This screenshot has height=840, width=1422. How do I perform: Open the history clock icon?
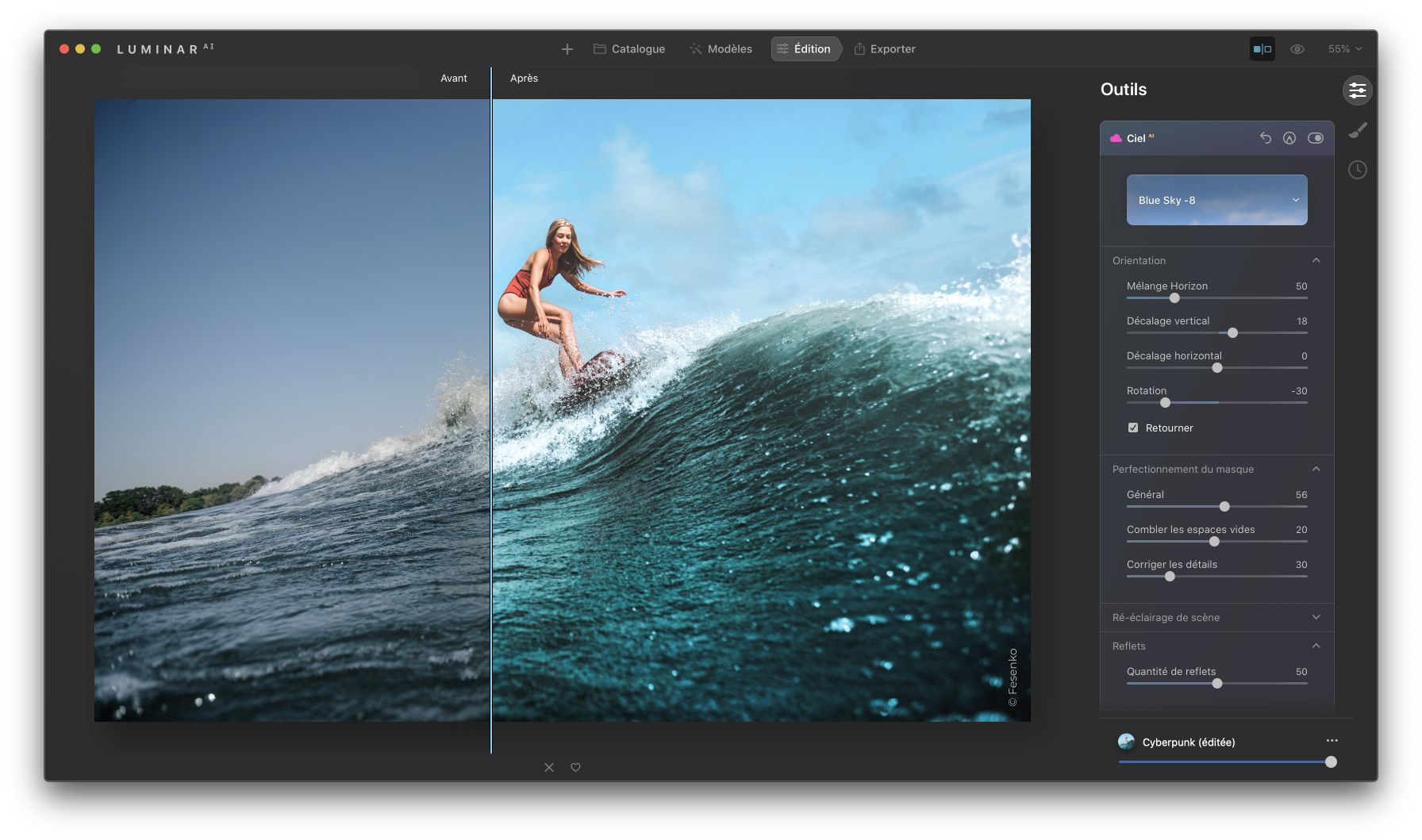click(x=1358, y=170)
